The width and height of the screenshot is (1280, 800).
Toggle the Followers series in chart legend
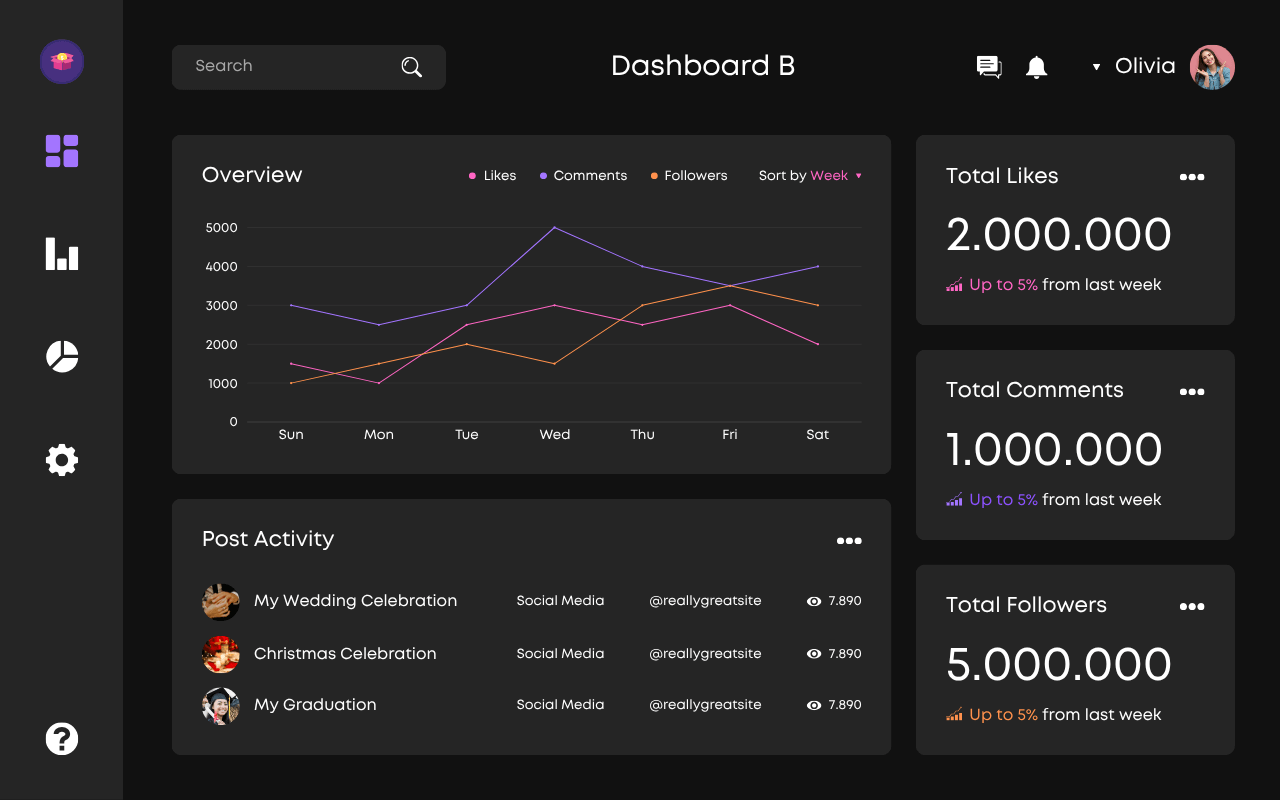point(689,176)
